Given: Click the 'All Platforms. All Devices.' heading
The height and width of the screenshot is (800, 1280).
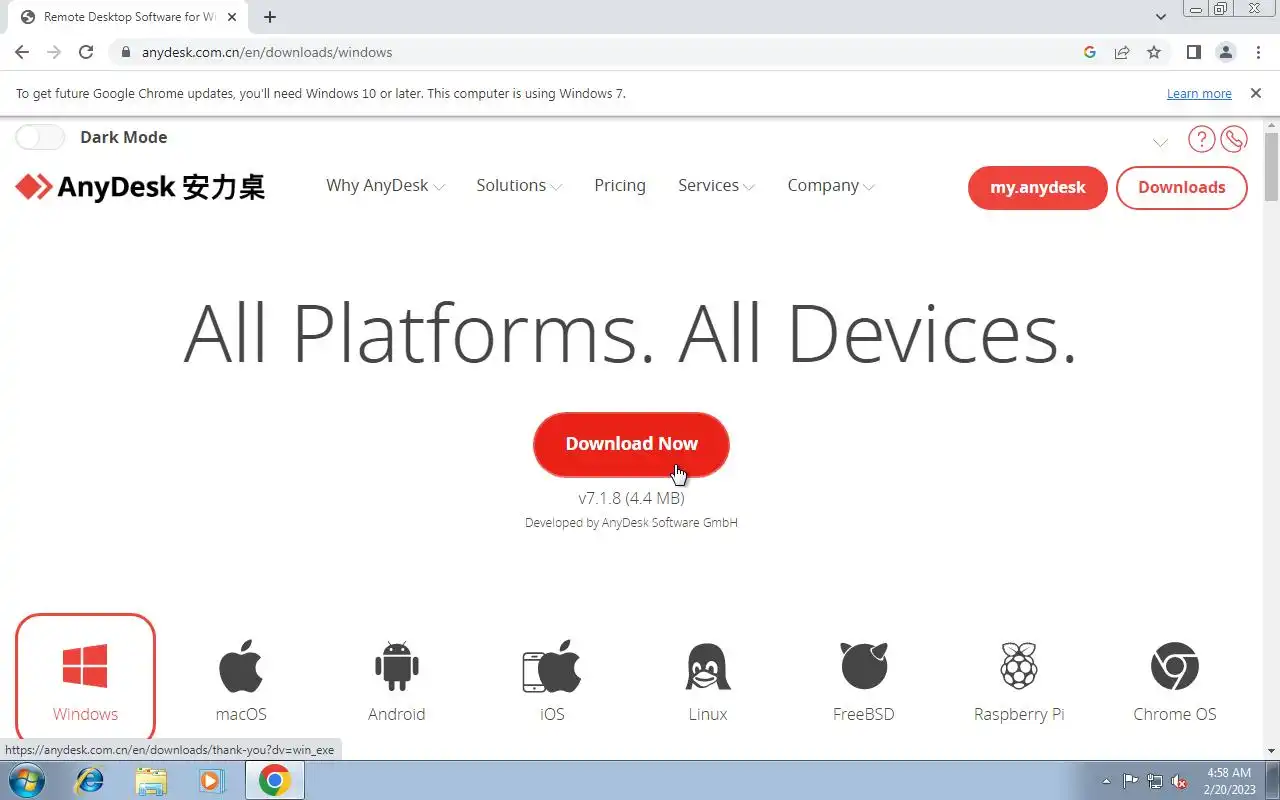Looking at the screenshot, I should pos(631,333).
